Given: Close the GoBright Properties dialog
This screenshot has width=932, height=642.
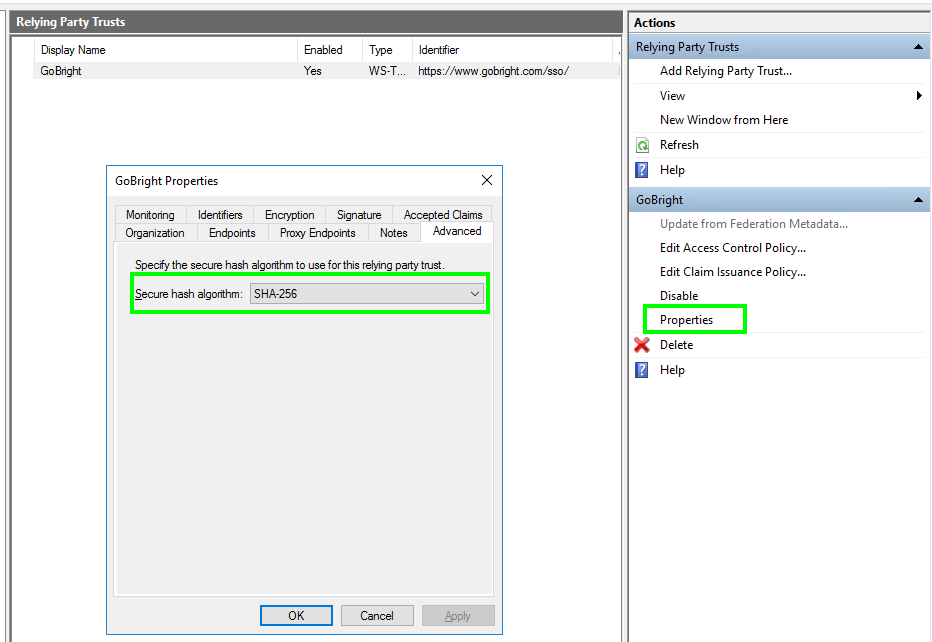Looking at the screenshot, I should [x=487, y=181].
